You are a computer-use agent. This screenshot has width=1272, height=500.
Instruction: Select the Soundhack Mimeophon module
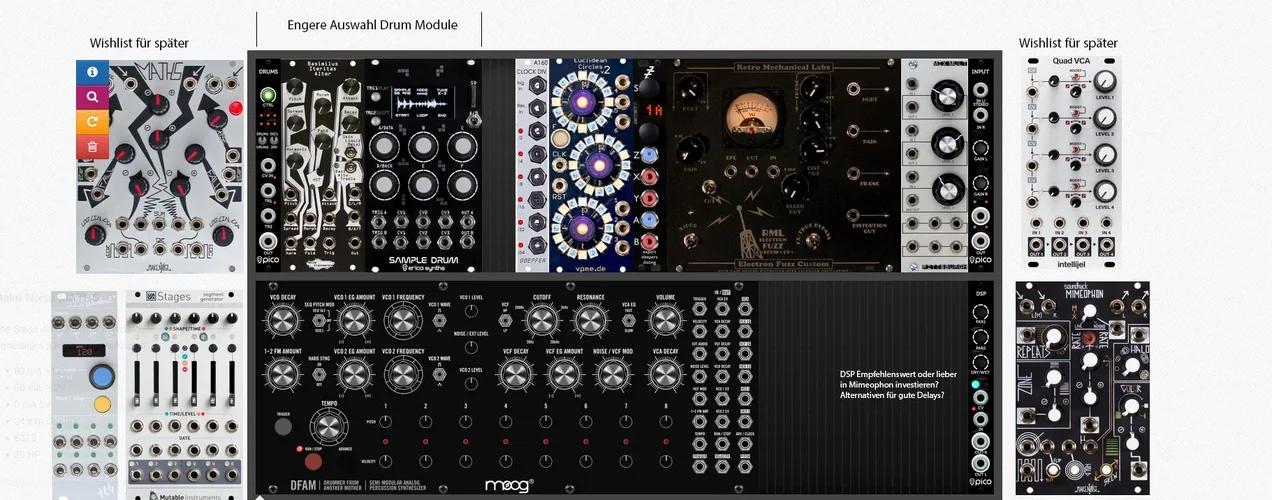tap(1083, 388)
